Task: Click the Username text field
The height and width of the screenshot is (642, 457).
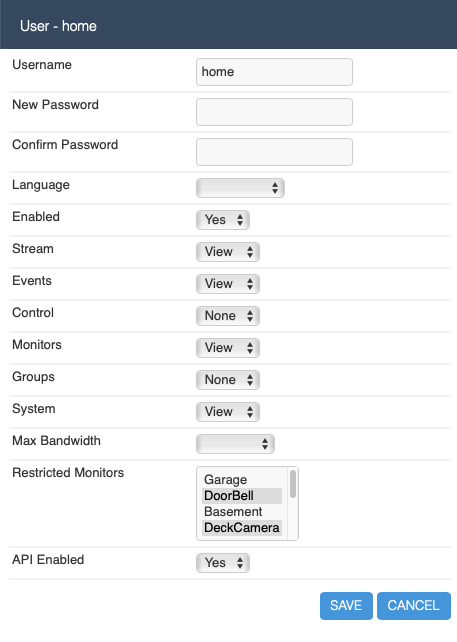Action: 274,72
